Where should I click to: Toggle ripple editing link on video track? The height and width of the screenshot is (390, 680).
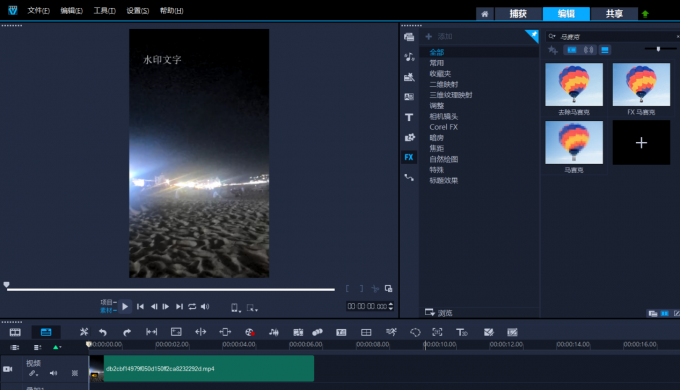(33, 373)
